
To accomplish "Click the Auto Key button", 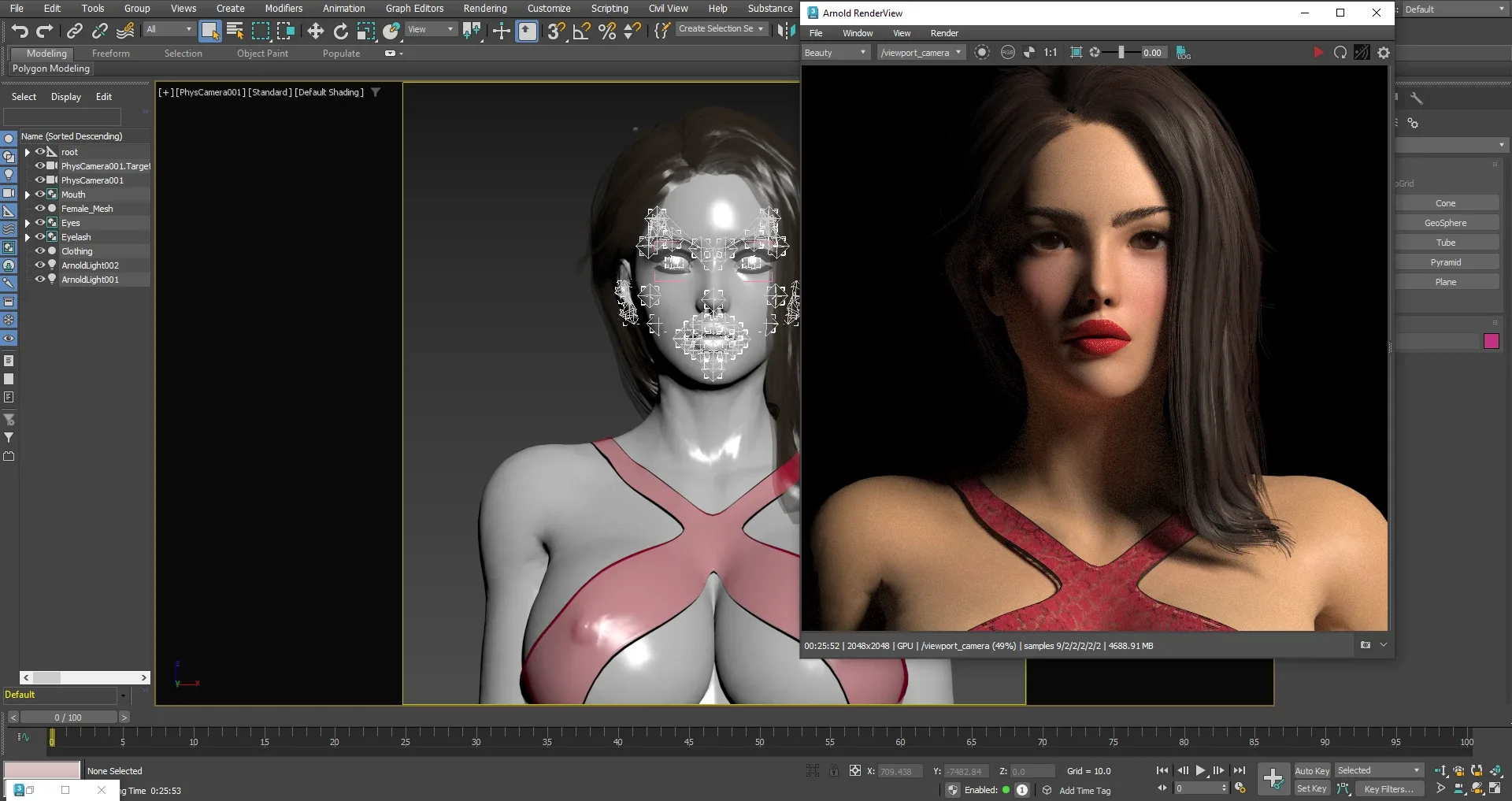I will pyautogui.click(x=1312, y=771).
